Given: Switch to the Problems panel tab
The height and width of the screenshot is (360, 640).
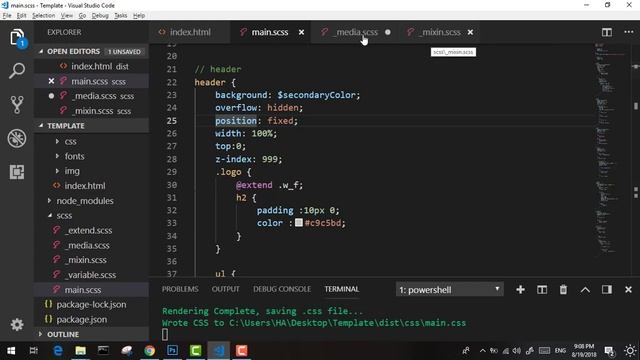Looking at the screenshot, I should 180,289.
